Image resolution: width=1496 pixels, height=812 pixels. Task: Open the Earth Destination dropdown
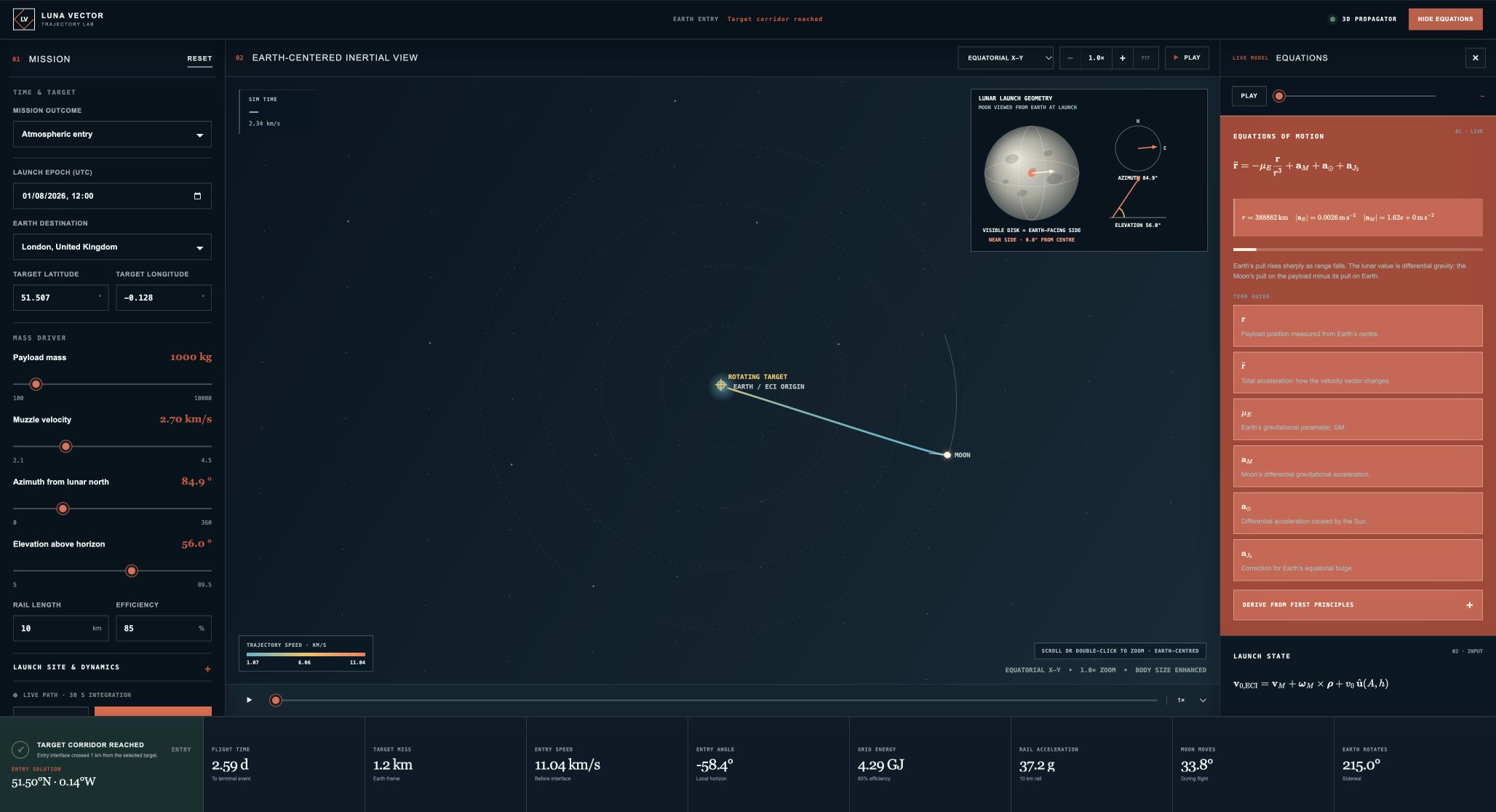click(x=112, y=247)
